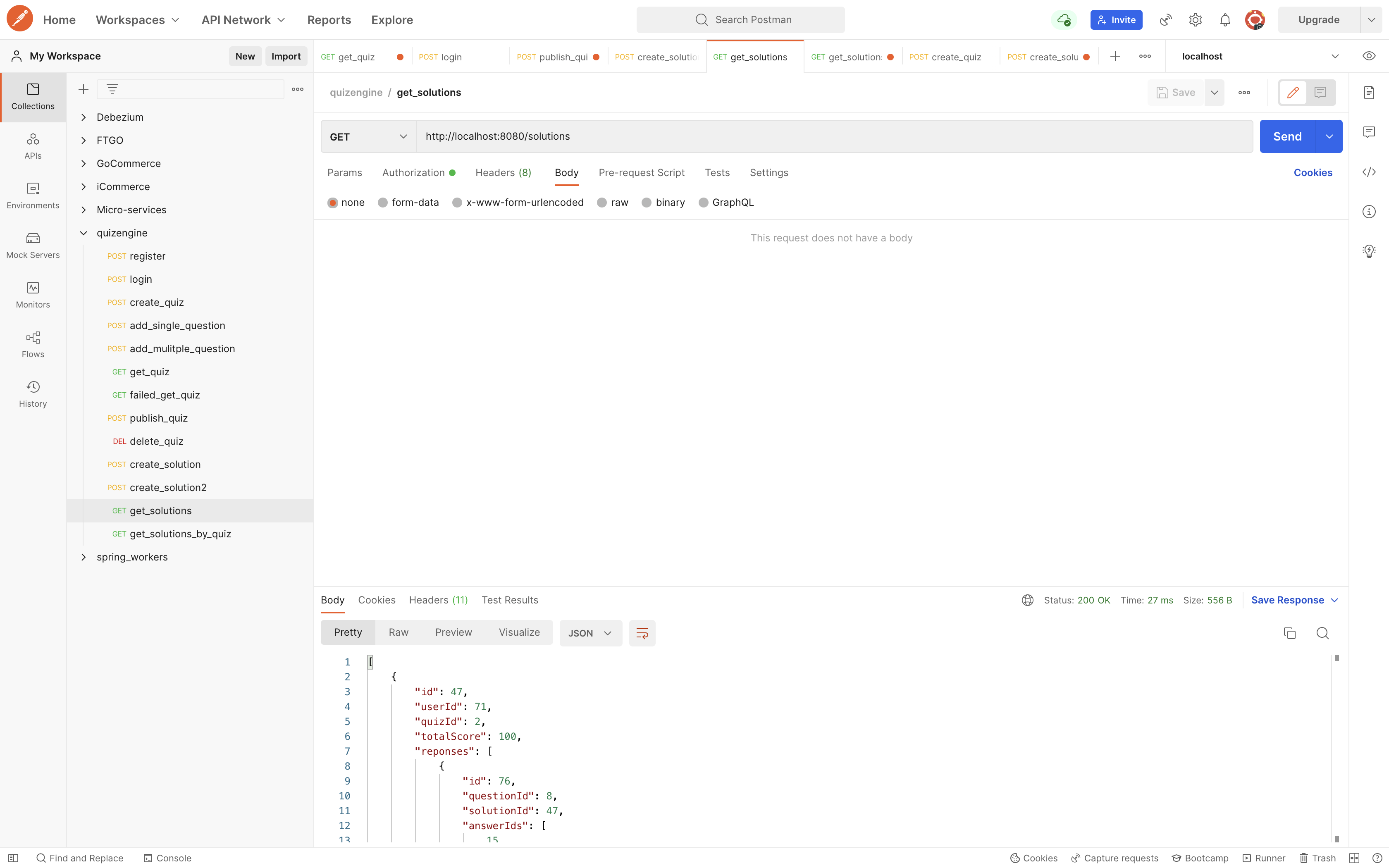Open the Collections sidebar panel
This screenshot has width=1389, height=868.
coord(33,96)
